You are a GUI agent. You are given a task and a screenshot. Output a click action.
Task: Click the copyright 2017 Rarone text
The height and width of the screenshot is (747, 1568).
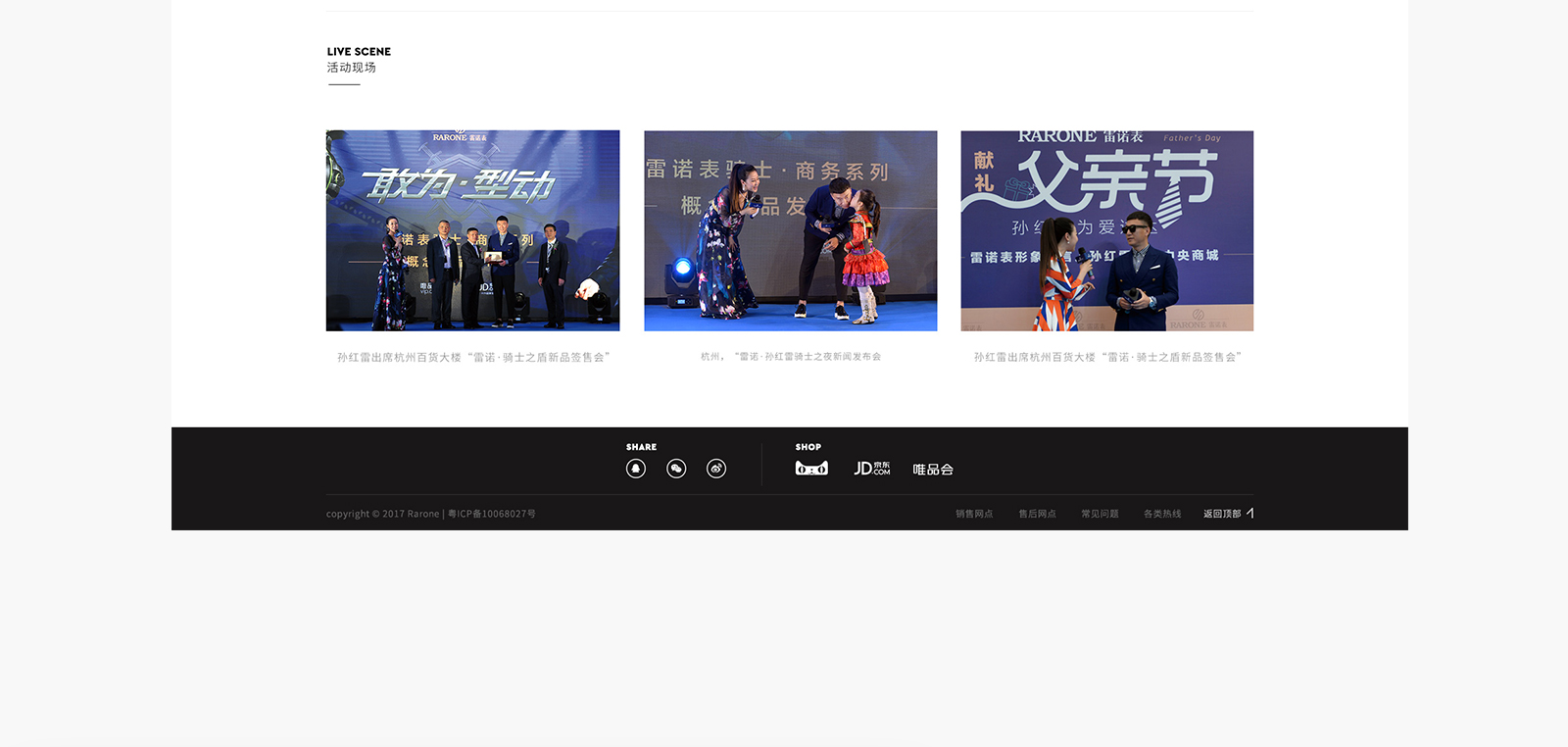pos(382,514)
